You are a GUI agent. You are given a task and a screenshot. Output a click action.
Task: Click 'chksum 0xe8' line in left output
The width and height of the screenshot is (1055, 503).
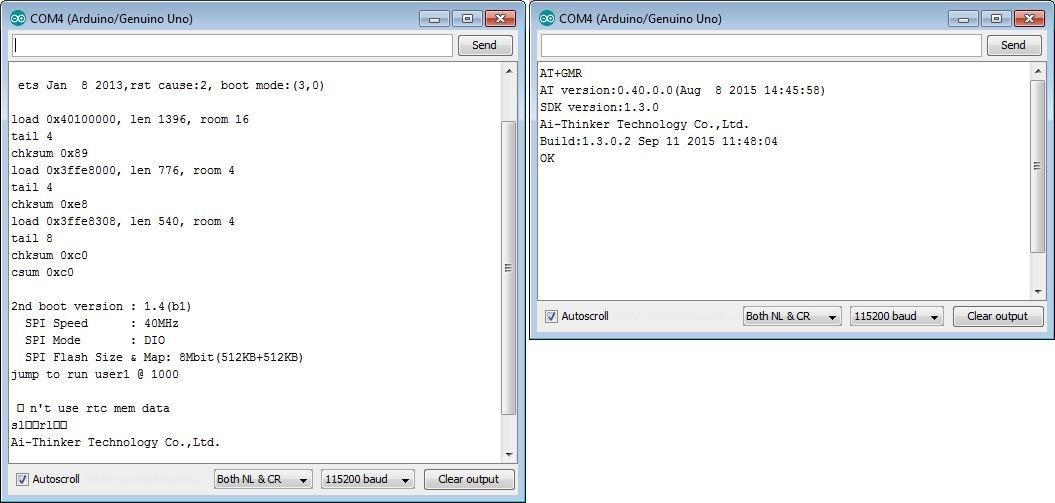[49, 204]
